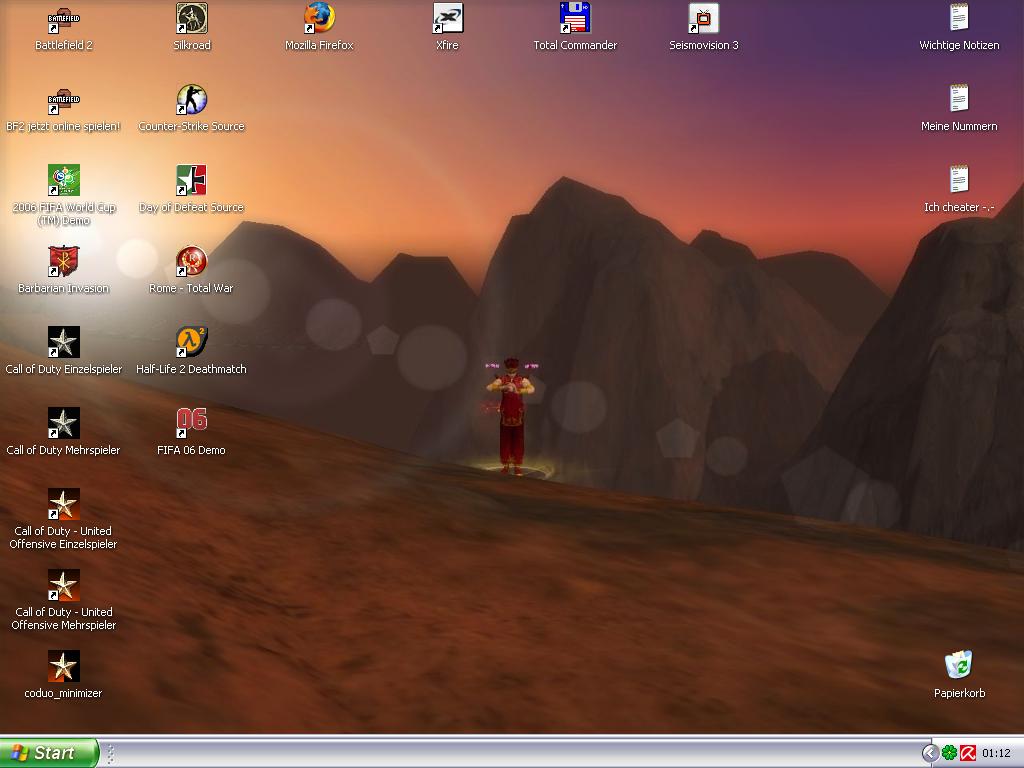Select the Meine Nummern text file
Image resolution: width=1024 pixels, height=768 pixels.
959,100
